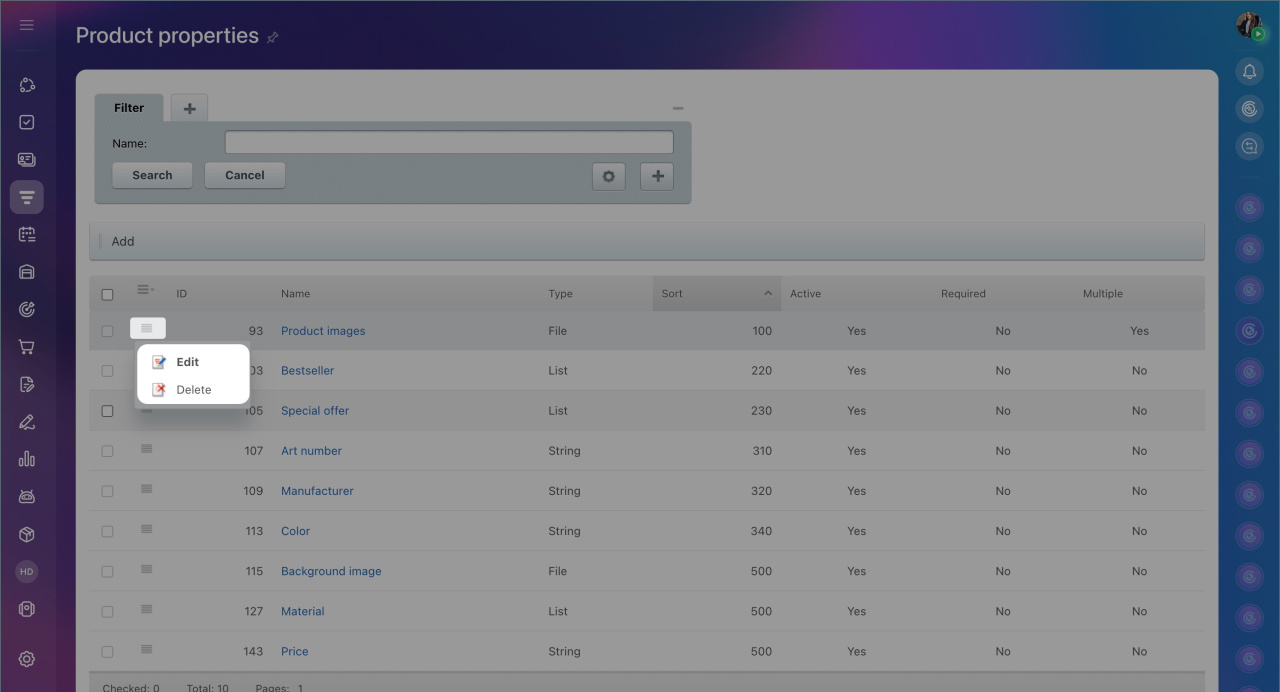The height and width of the screenshot is (692, 1280).
Task: Click the pin icon beside page title
Action: tap(273, 37)
